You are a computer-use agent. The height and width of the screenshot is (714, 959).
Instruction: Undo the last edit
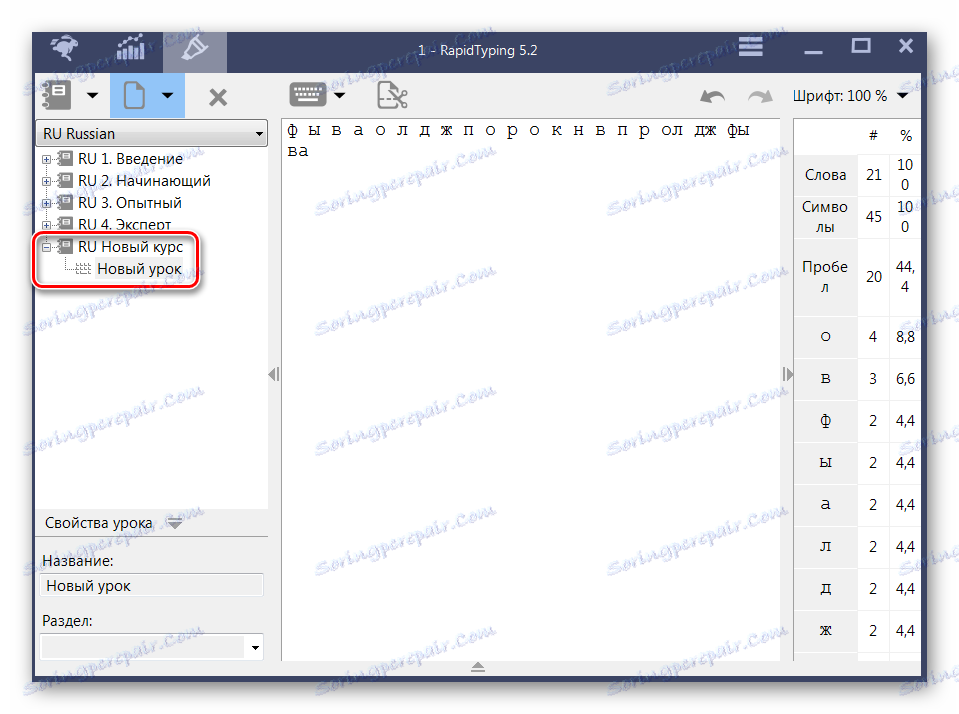pyautogui.click(x=713, y=96)
